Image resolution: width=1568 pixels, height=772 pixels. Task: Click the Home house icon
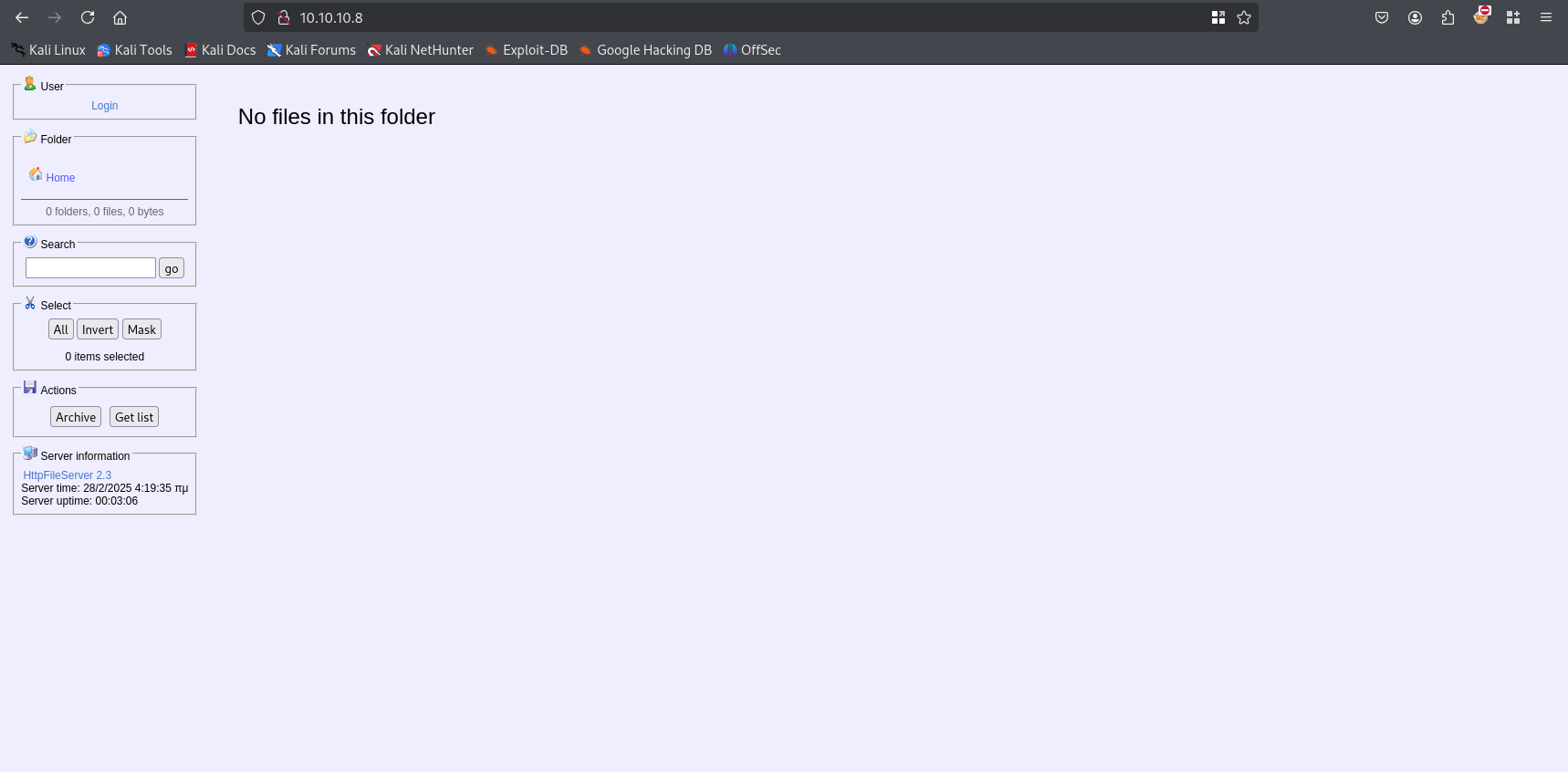coord(36,174)
